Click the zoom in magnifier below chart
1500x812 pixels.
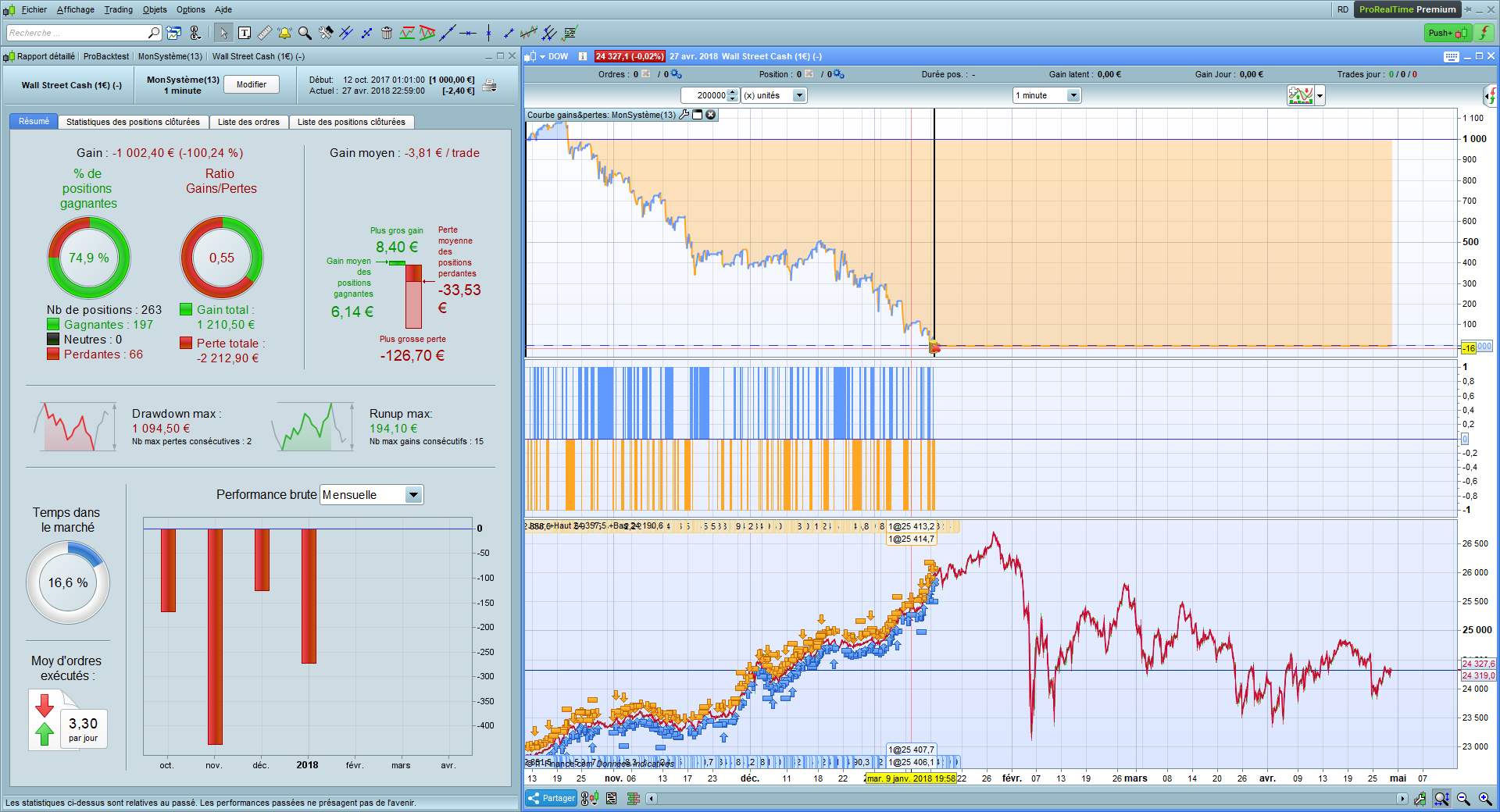point(1484,799)
